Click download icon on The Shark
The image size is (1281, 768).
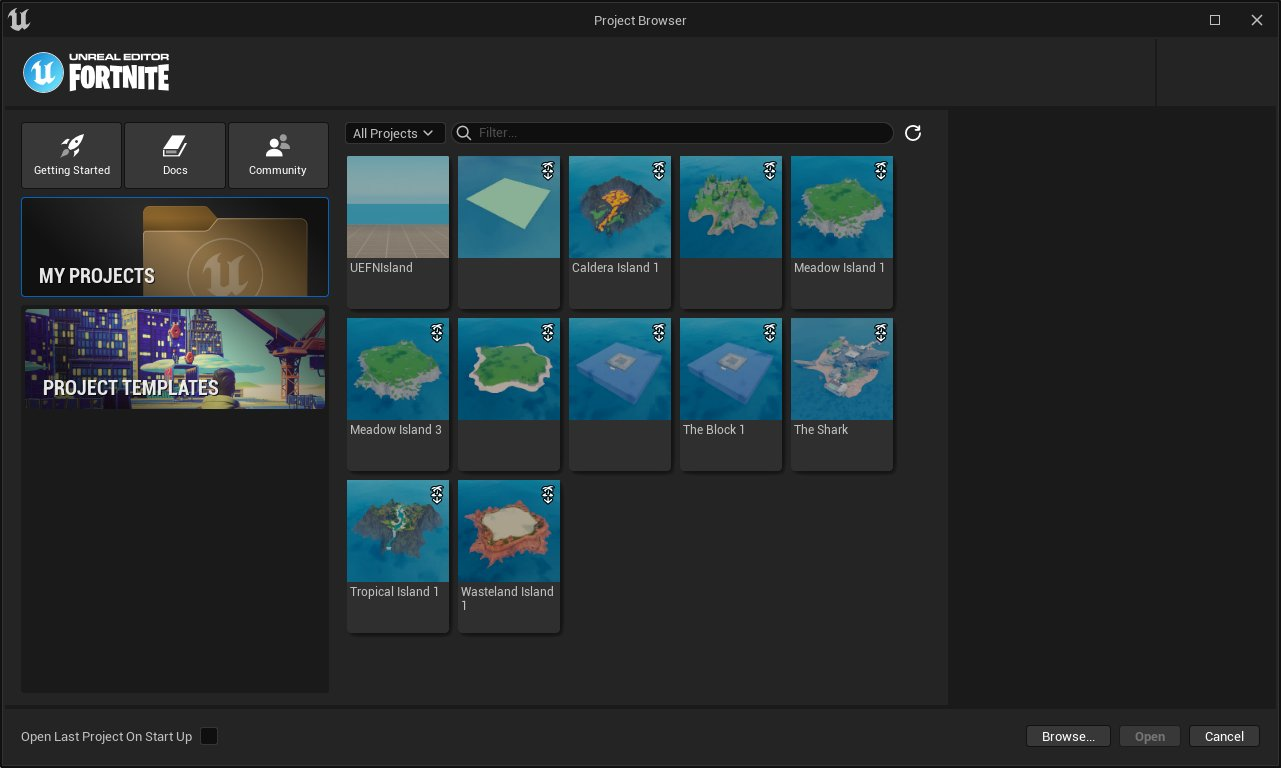(x=880, y=332)
